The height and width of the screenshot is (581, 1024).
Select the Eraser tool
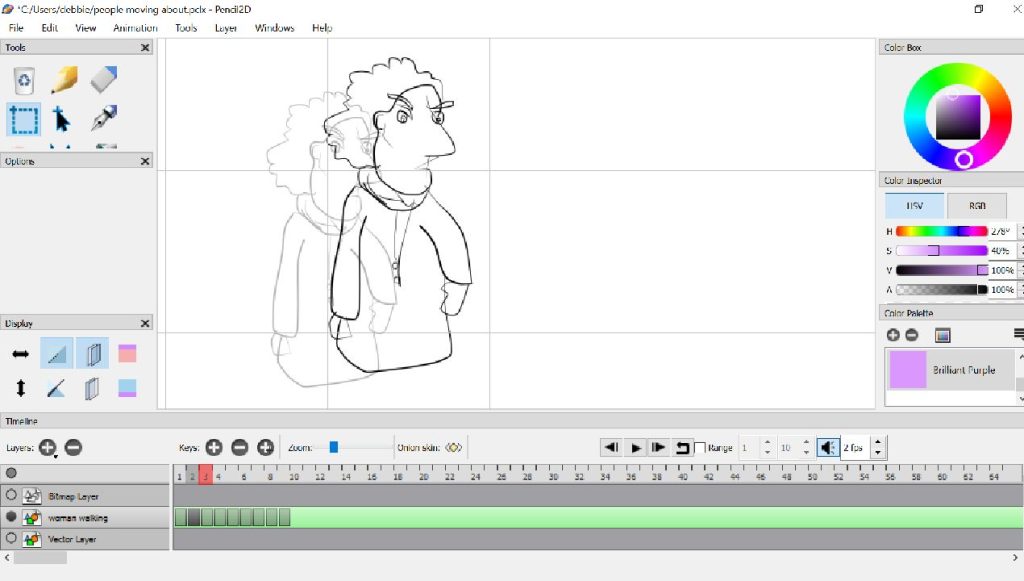coord(103,80)
